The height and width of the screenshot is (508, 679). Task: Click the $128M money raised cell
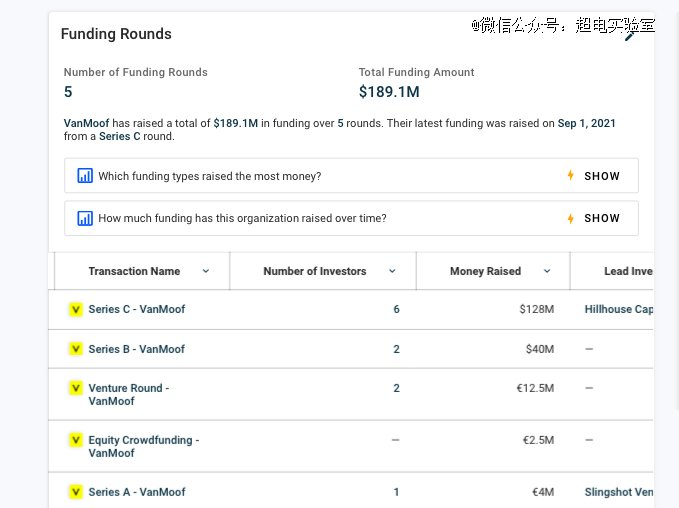click(537, 309)
